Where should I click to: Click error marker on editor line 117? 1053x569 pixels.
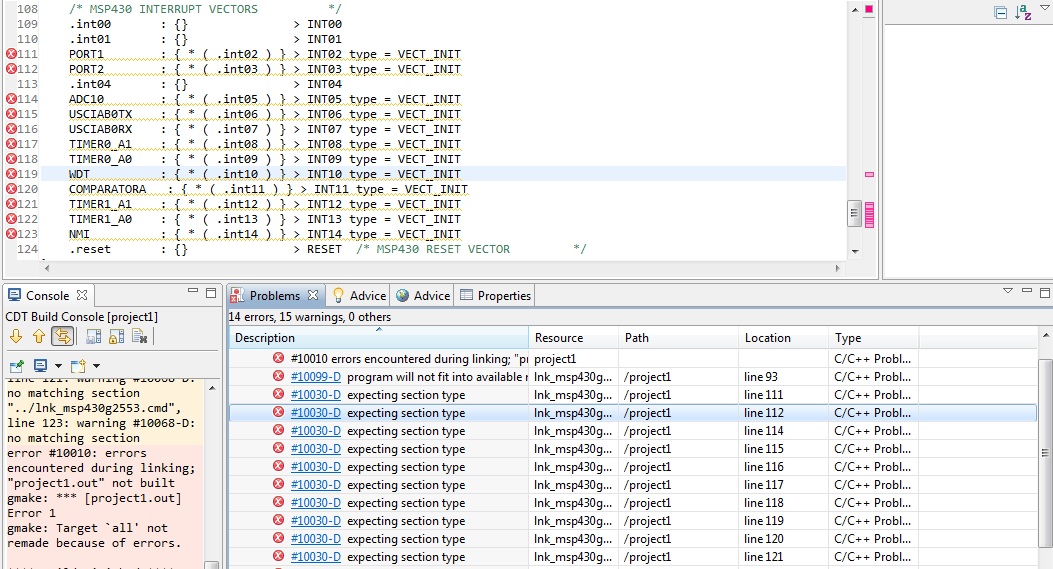click(11, 144)
